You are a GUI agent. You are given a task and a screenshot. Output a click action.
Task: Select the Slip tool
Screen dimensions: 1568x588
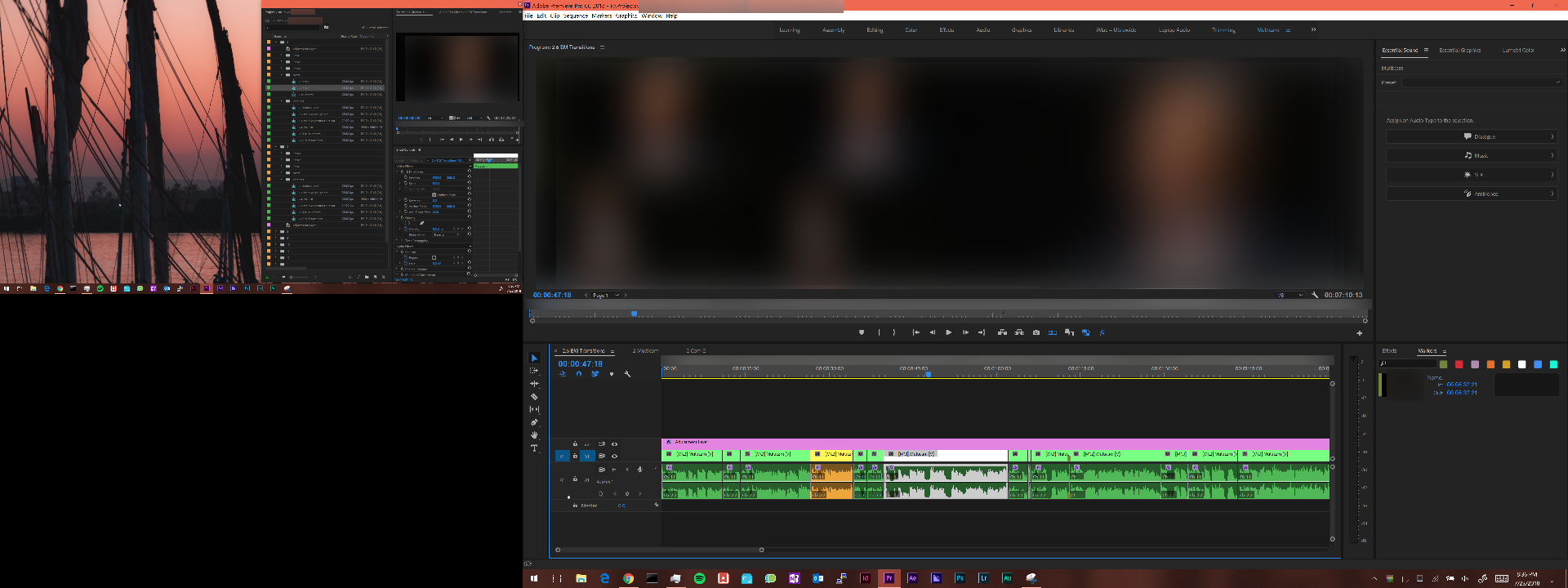click(x=534, y=409)
